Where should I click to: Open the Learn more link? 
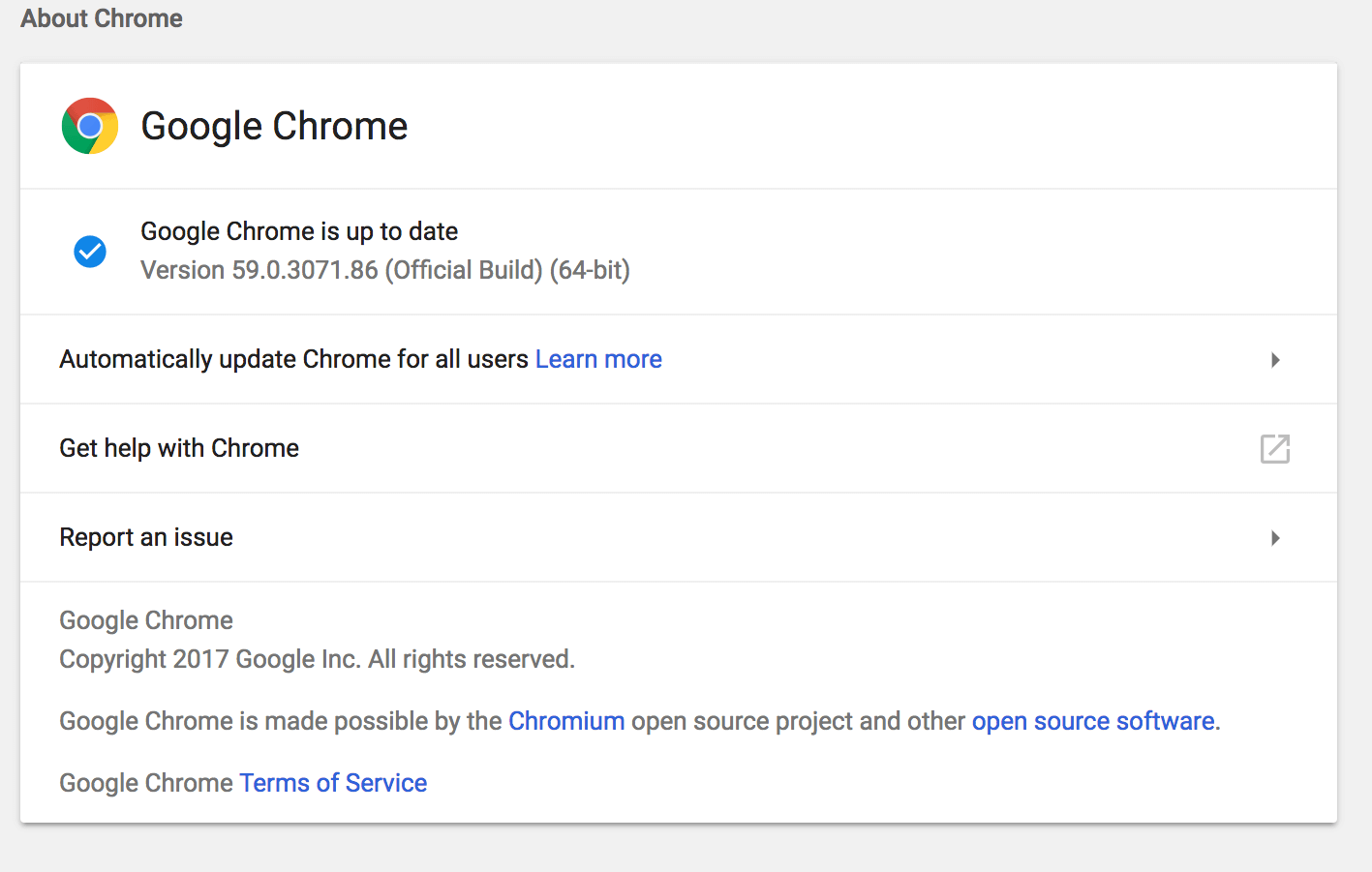point(598,359)
